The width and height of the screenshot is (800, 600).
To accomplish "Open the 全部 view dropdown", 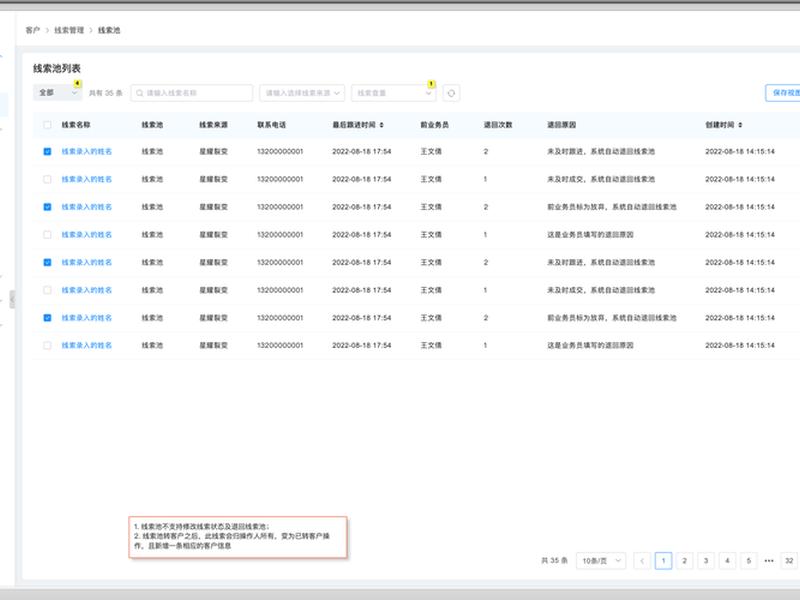I will coord(58,93).
